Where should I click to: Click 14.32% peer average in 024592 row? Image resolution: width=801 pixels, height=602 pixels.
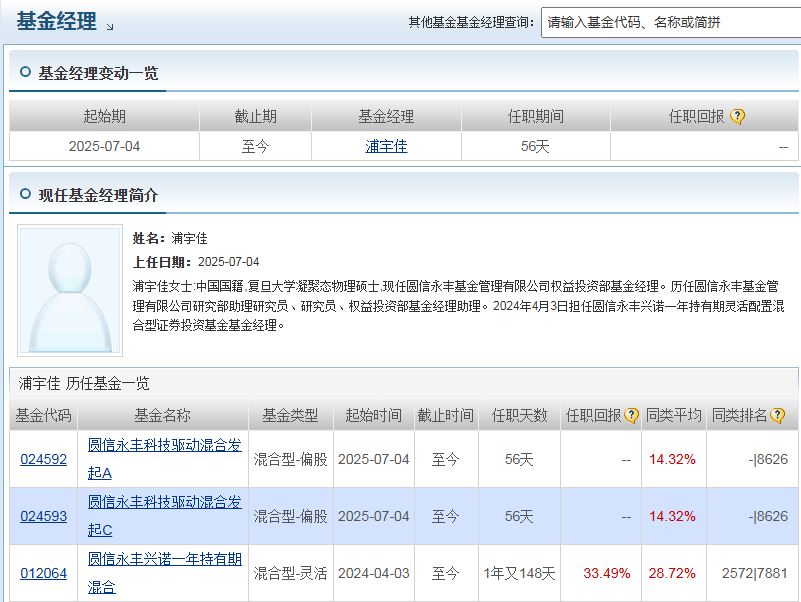click(x=672, y=459)
